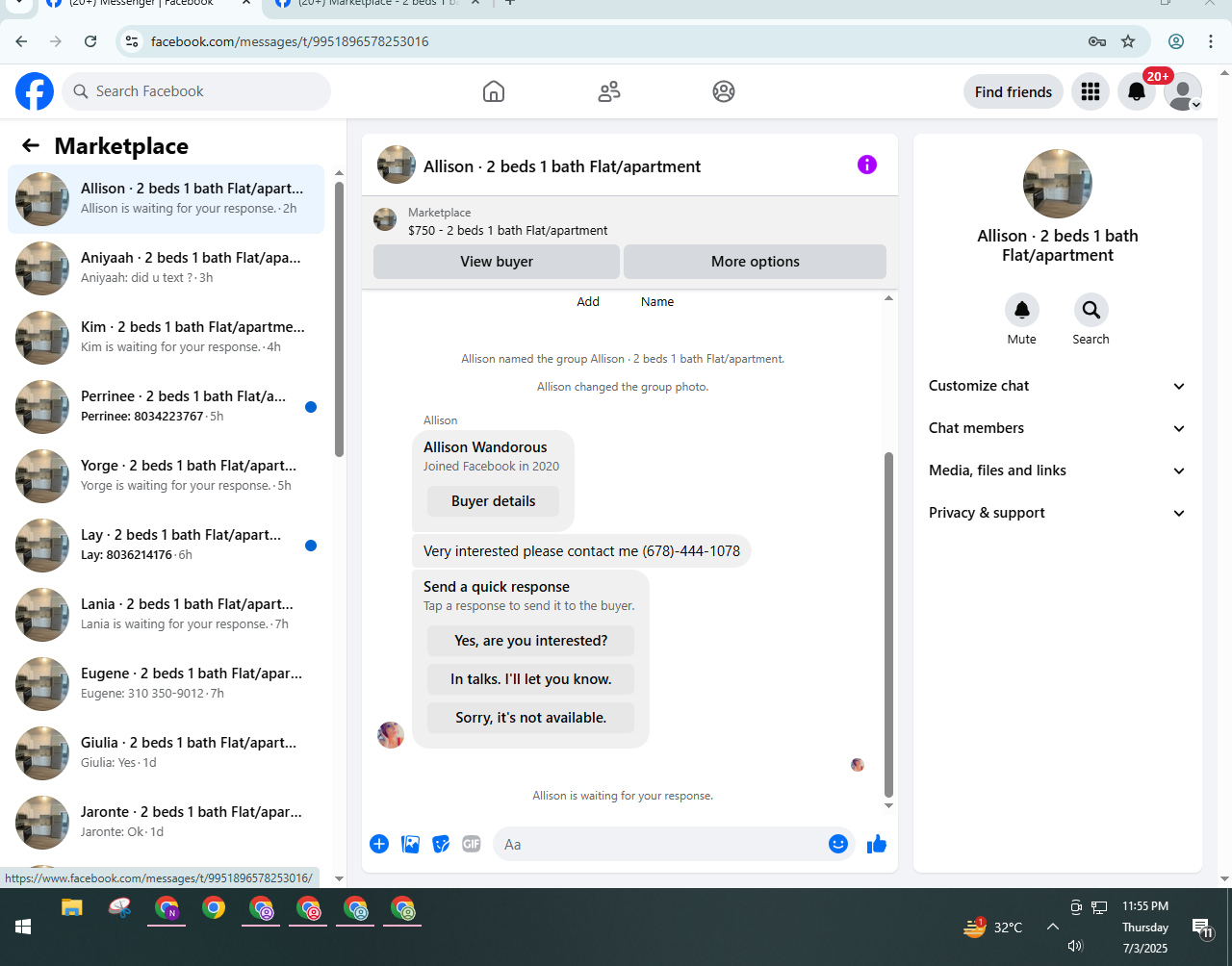The height and width of the screenshot is (966, 1232).
Task: Open the Yorge conversation
Action: coord(167,476)
